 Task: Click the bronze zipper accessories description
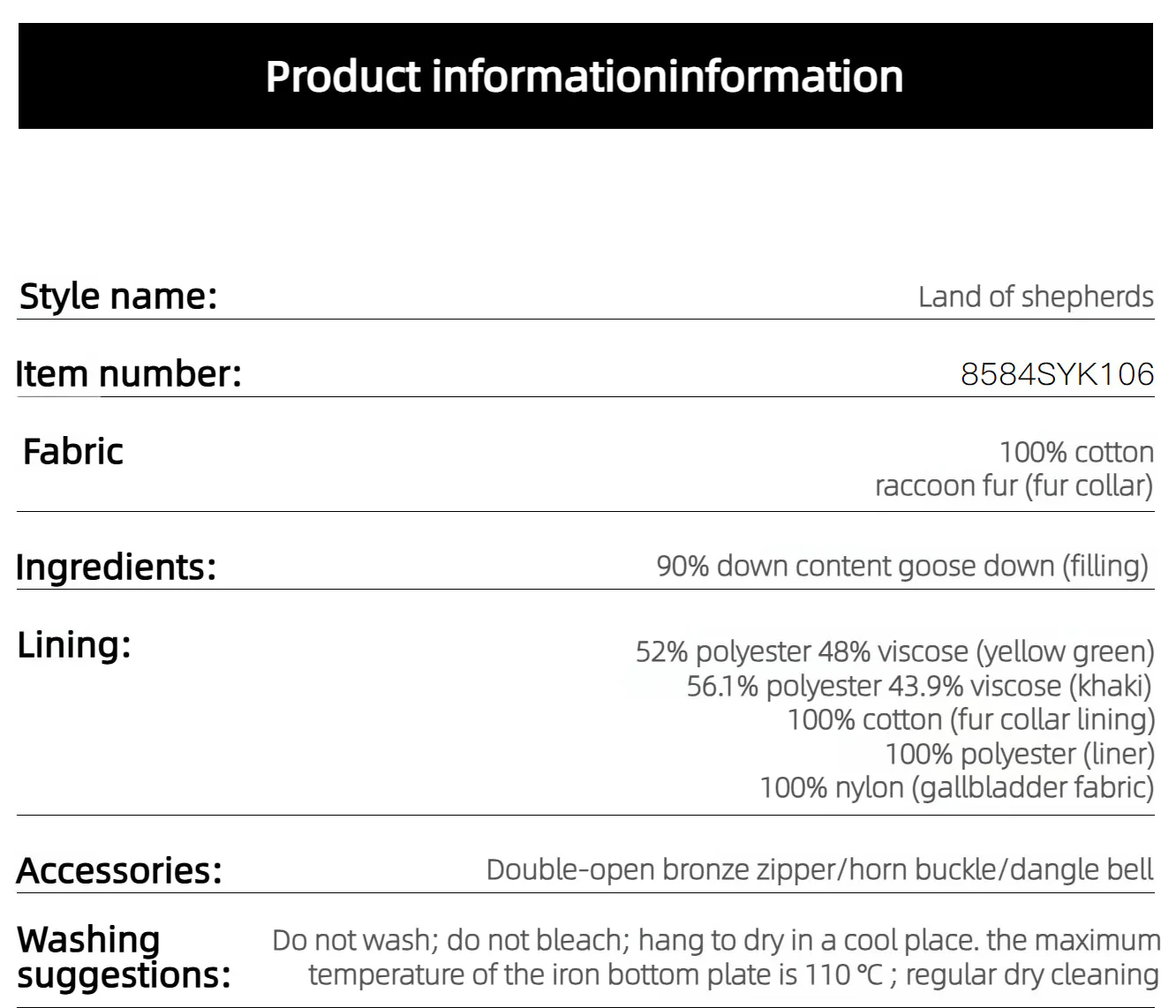tap(819, 869)
